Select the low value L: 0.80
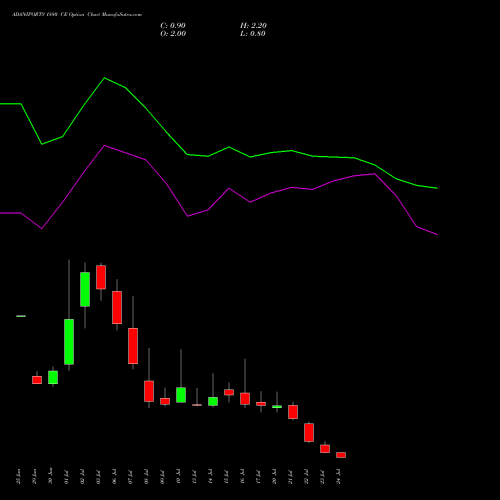This screenshot has width=500, height=500. click(253, 34)
